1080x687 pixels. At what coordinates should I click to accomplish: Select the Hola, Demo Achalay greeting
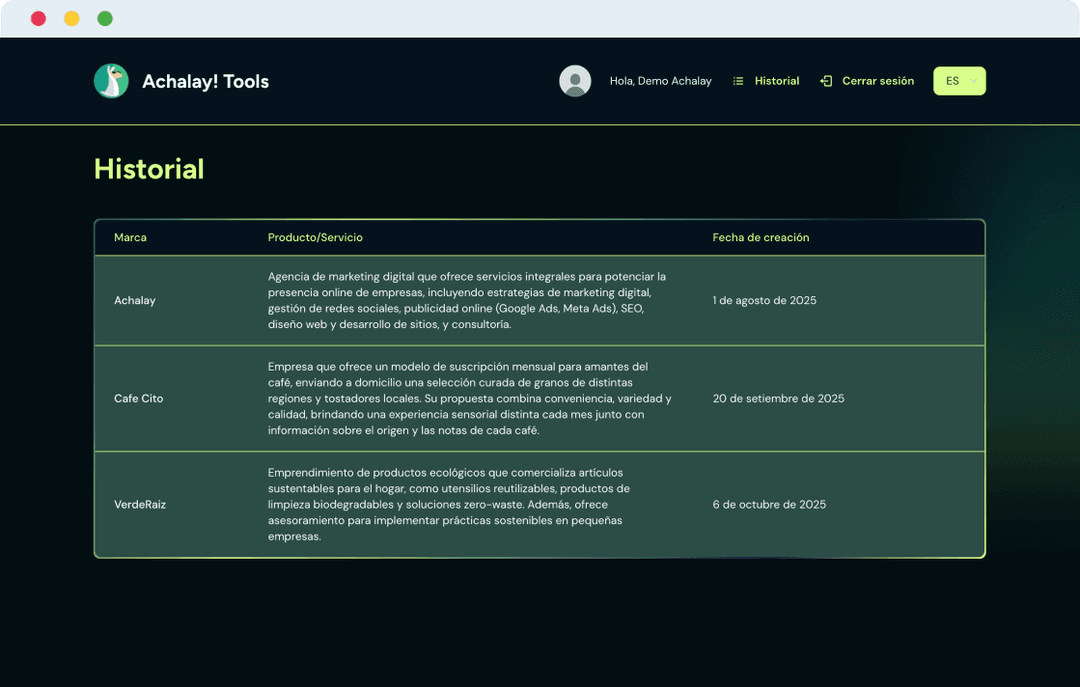[660, 81]
